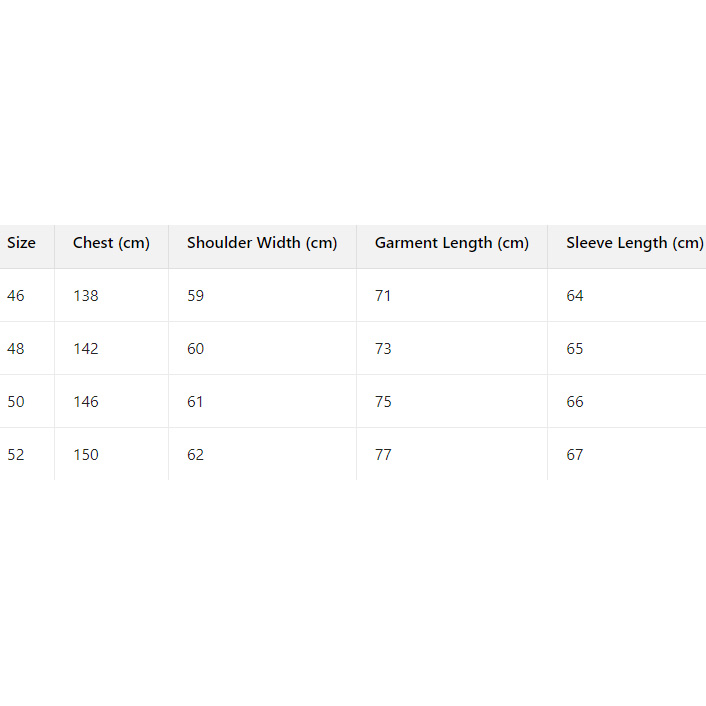
Task: Click the Sleeve Length (cm) header
Action: 634,243
